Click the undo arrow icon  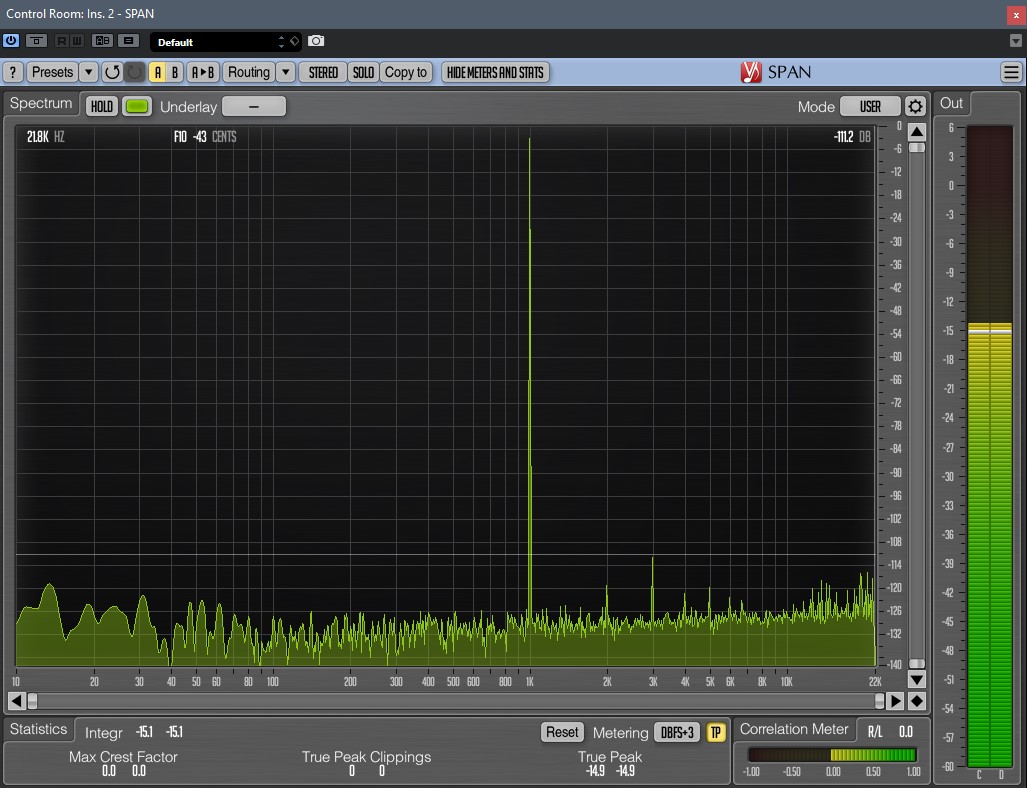pyautogui.click(x=112, y=72)
